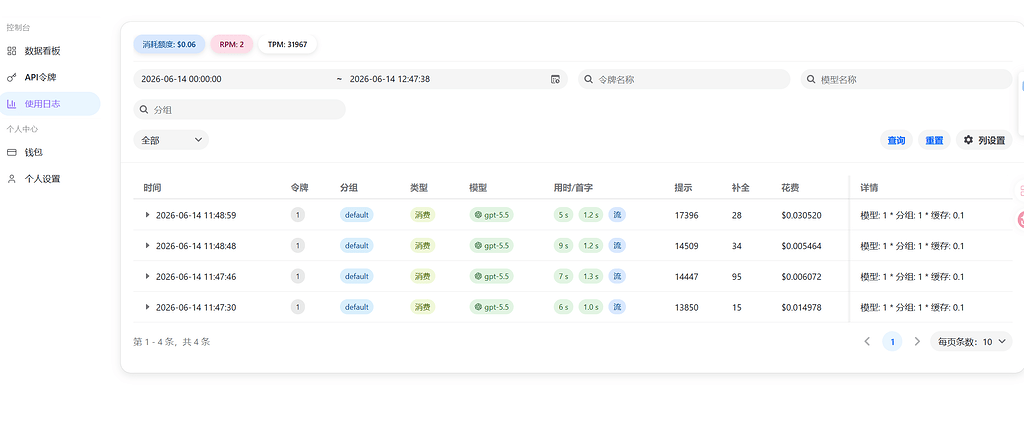The image size is (1024, 440).
Task: Click the 钱包 card icon
Action: click(x=11, y=152)
